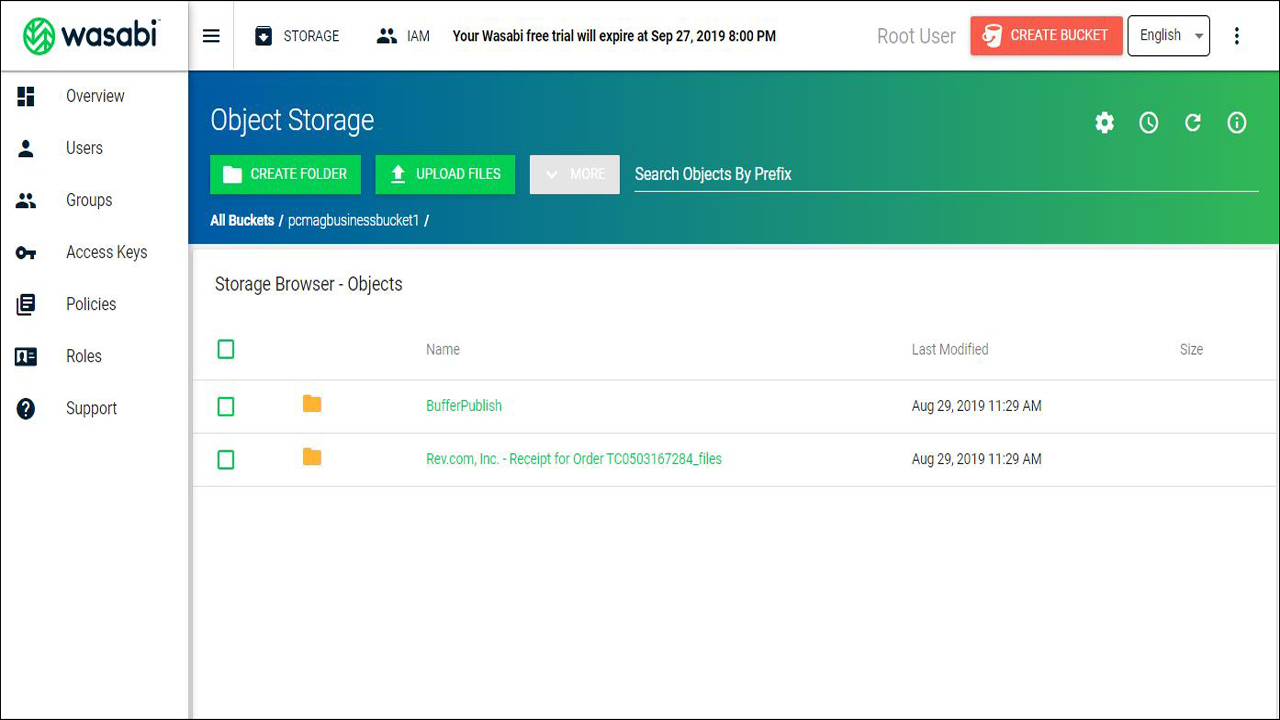
Task: Click the Rev.com receipt folder icon
Action: point(312,457)
